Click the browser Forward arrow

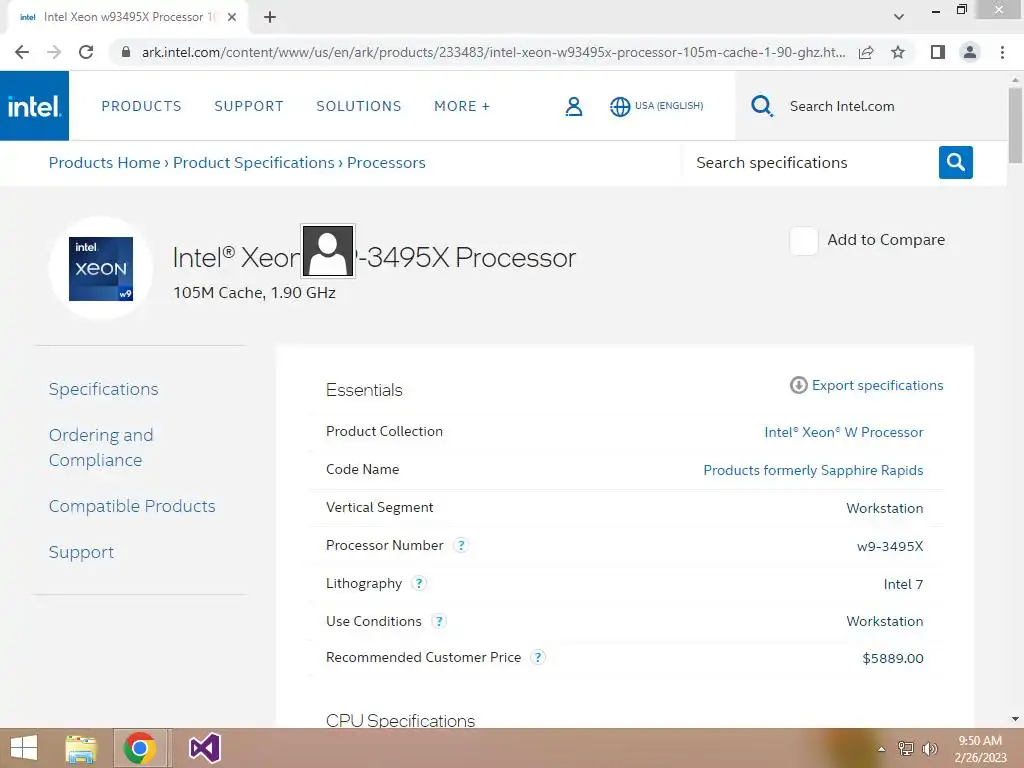tap(54, 52)
